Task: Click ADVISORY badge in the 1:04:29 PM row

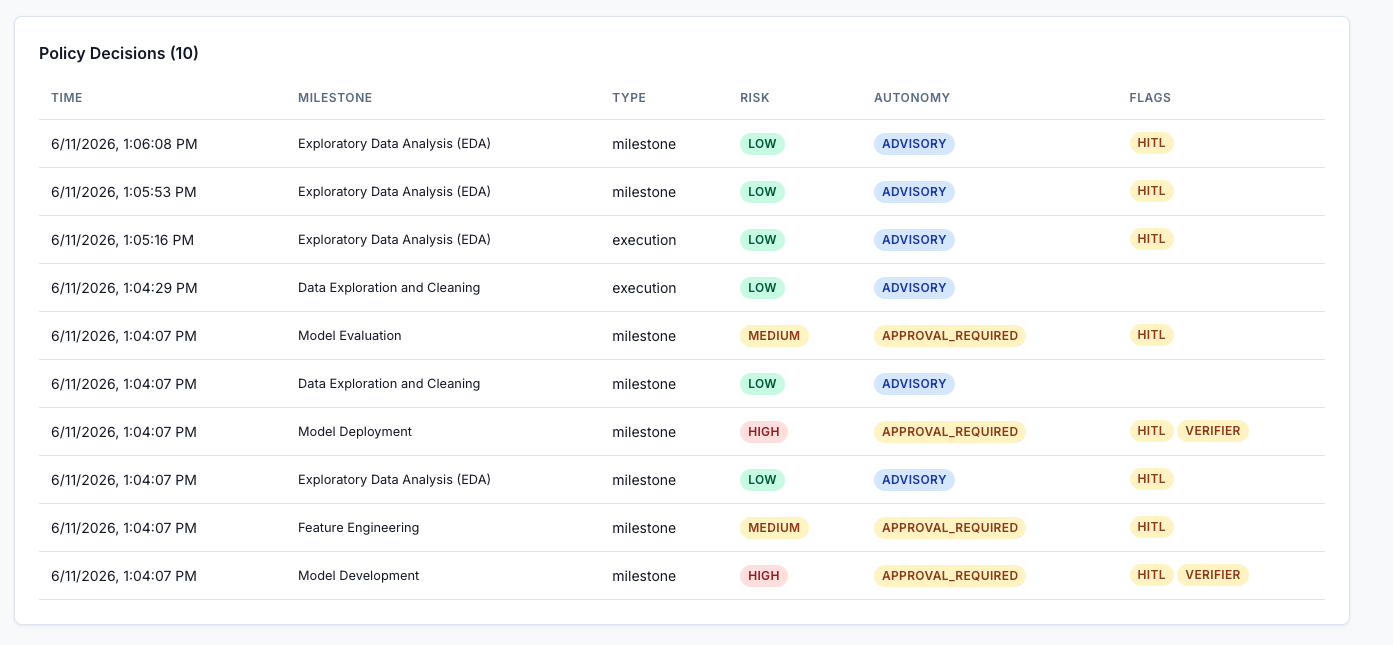Action: pos(914,288)
